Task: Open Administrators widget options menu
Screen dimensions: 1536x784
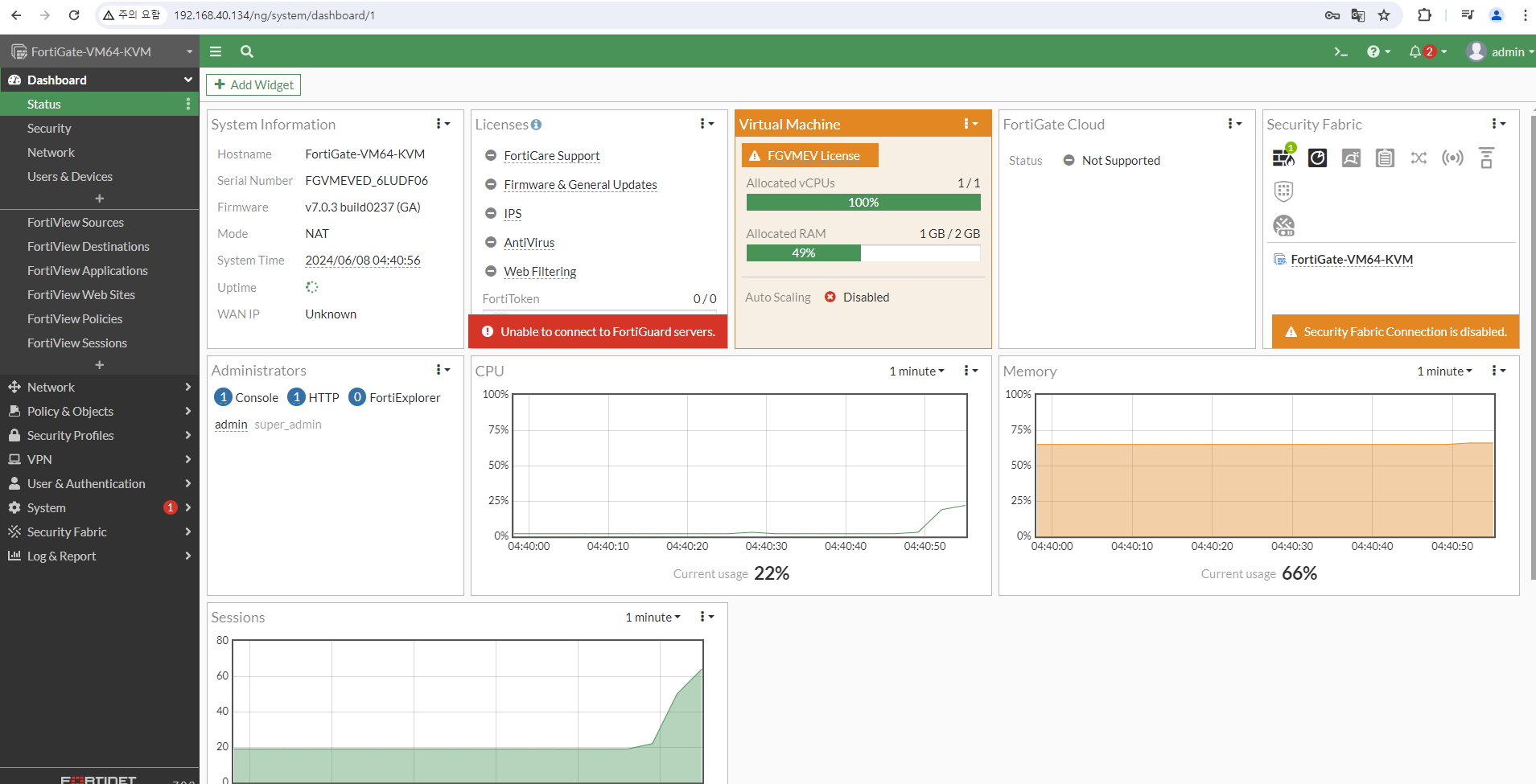Action: coord(443,370)
